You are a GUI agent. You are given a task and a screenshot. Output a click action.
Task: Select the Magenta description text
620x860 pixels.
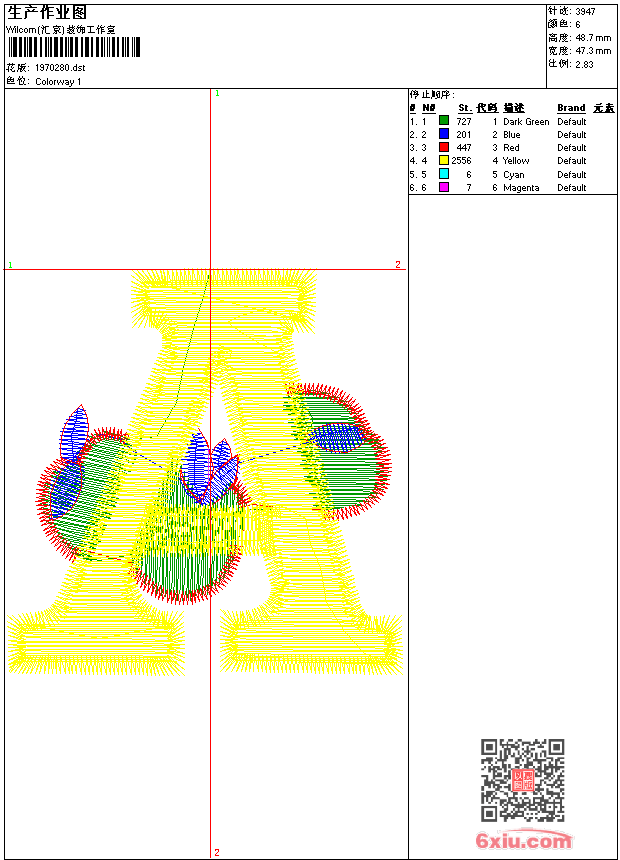pos(521,188)
